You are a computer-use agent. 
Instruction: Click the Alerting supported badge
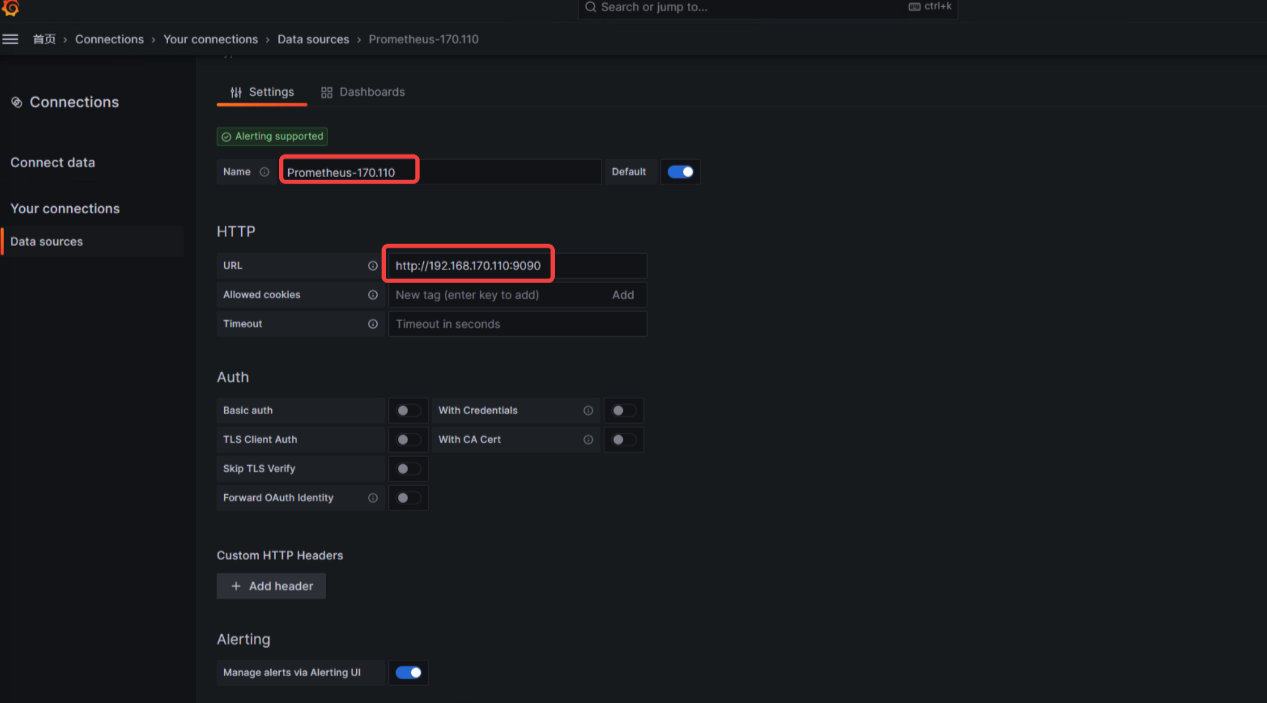[272, 136]
